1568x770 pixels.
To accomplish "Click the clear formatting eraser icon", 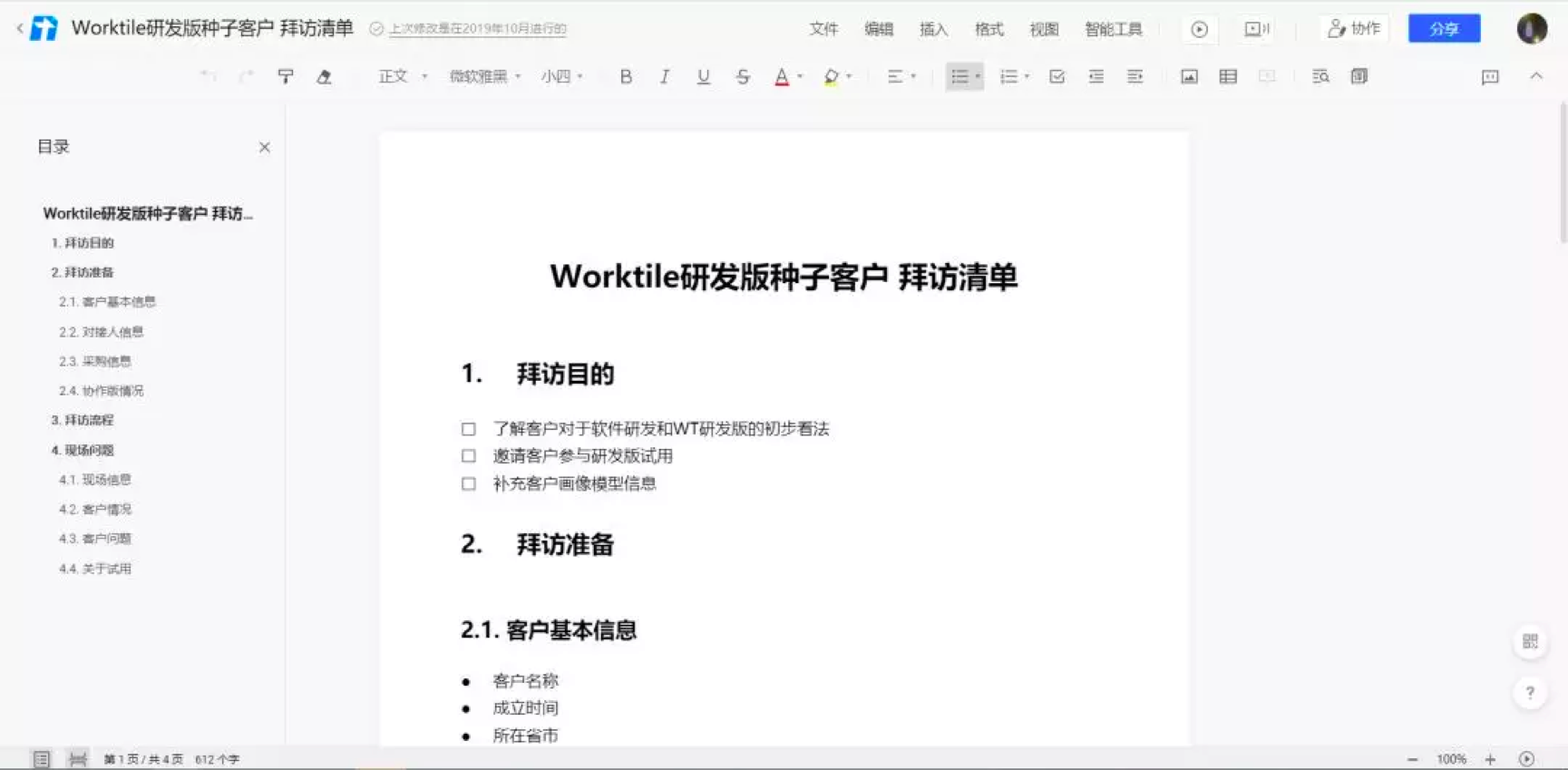I will point(324,77).
